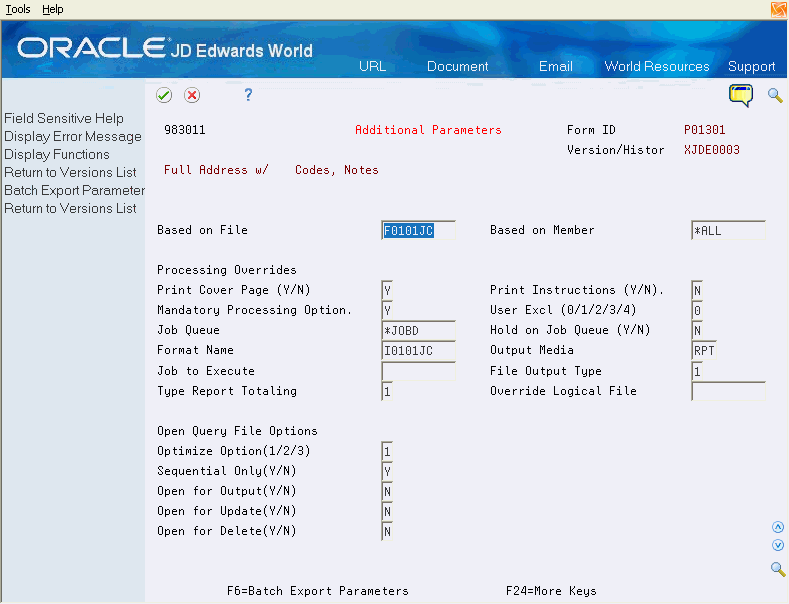Screen dimensions: 789x604
Task: Open the Support header link
Action: click(x=751, y=66)
